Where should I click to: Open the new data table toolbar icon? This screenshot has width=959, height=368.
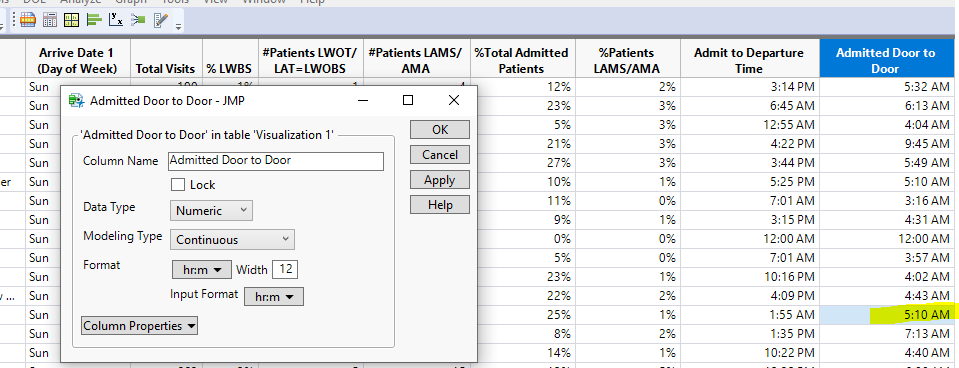(28, 20)
